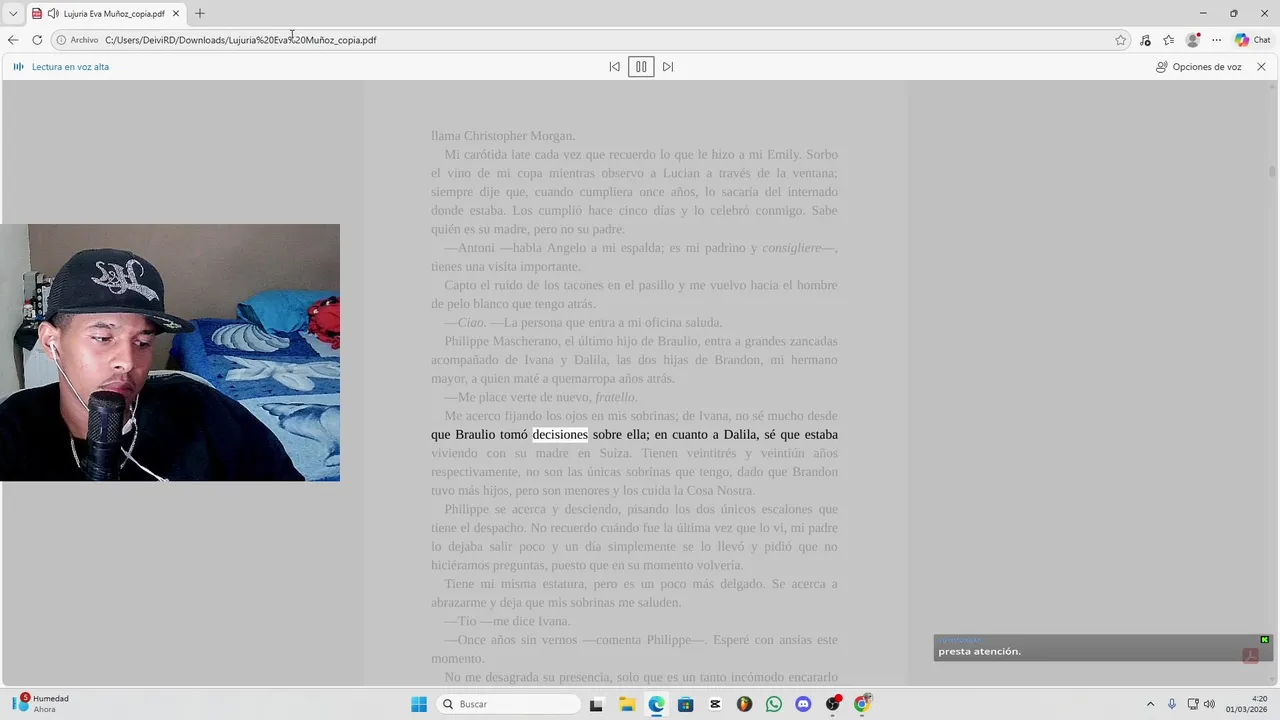Click the browser back arrow

[x=13, y=40]
